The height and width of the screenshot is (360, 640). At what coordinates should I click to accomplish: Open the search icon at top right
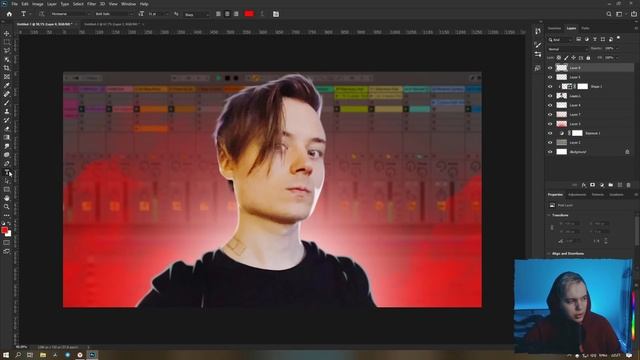point(609,14)
